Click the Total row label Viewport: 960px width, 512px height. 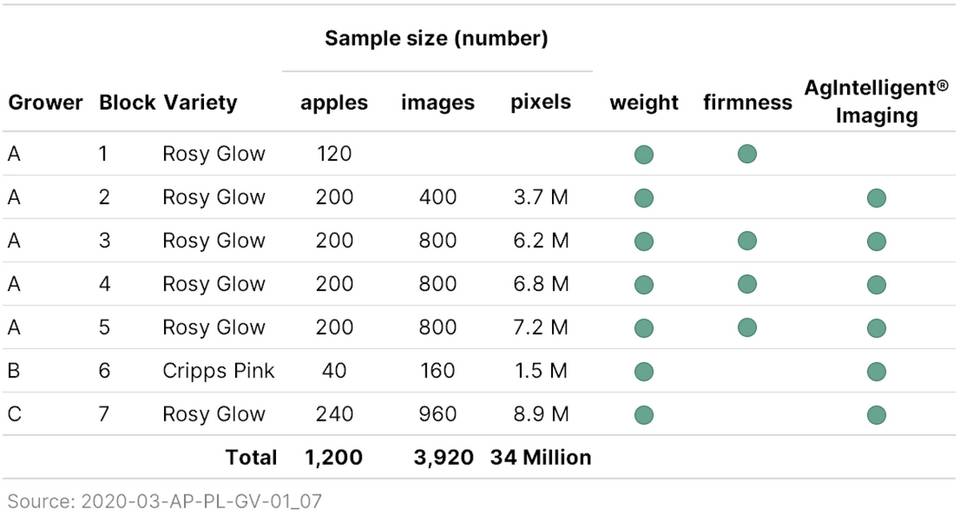click(x=251, y=458)
